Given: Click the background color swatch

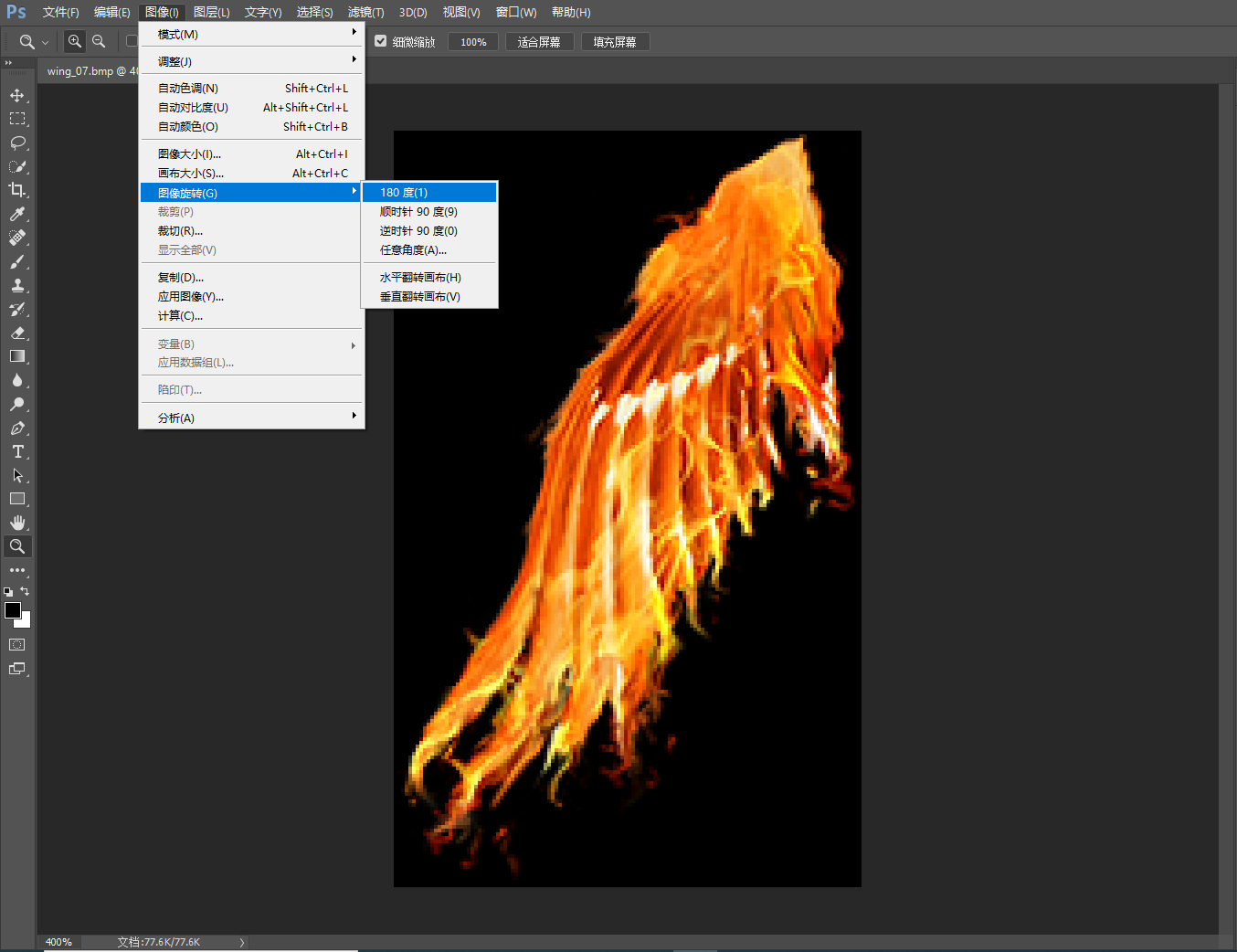Looking at the screenshot, I should pyautogui.click(x=26, y=622).
